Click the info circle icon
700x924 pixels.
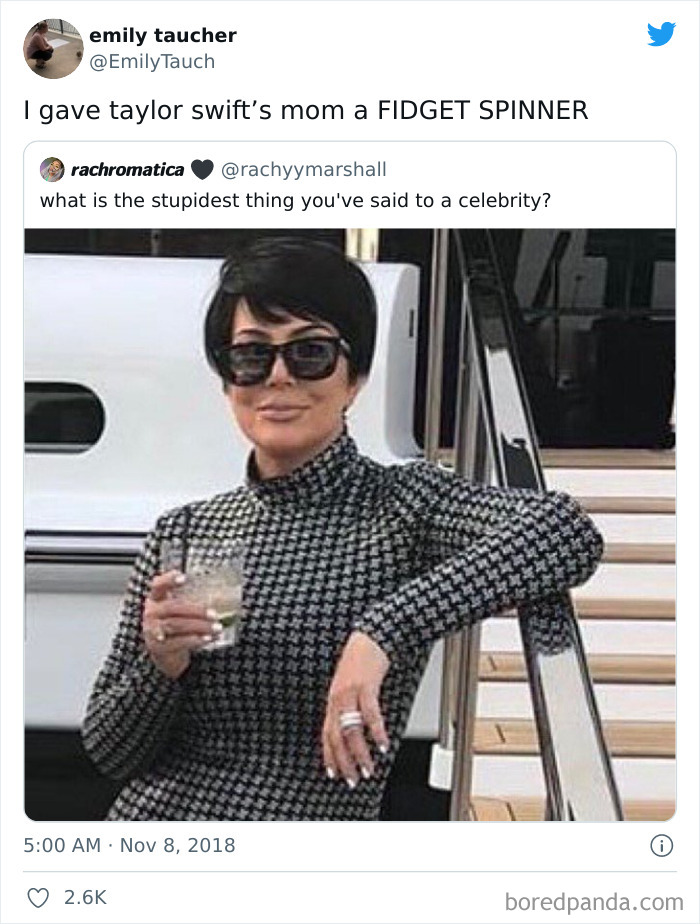[661, 845]
